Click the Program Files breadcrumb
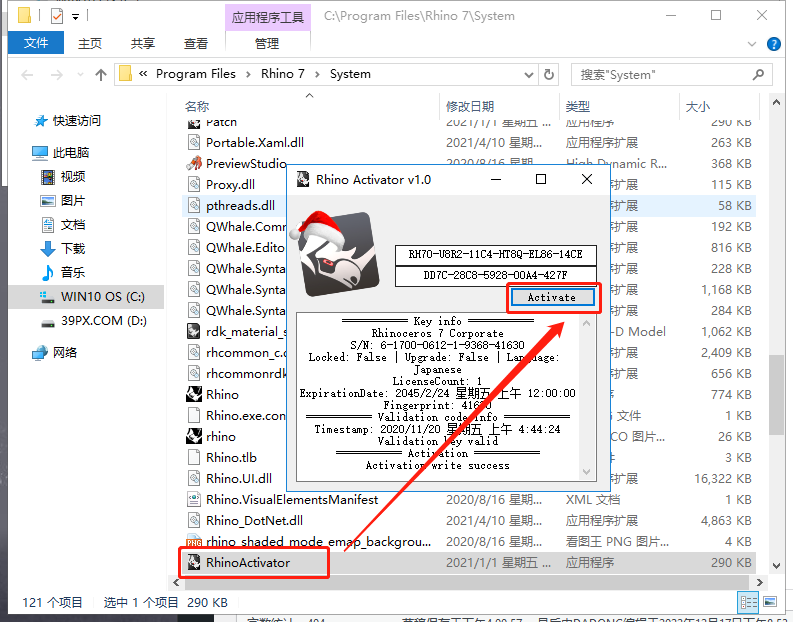Image resolution: width=793 pixels, height=622 pixels. tap(196, 74)
